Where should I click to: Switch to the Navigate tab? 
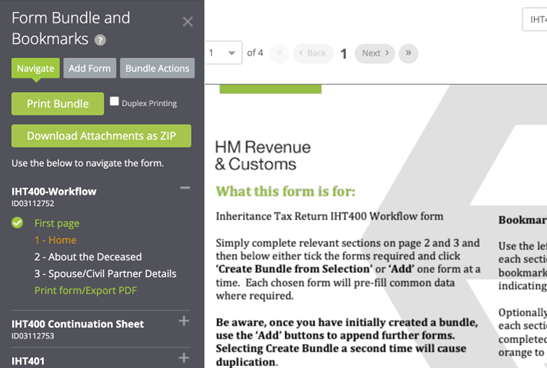point(36,68)
